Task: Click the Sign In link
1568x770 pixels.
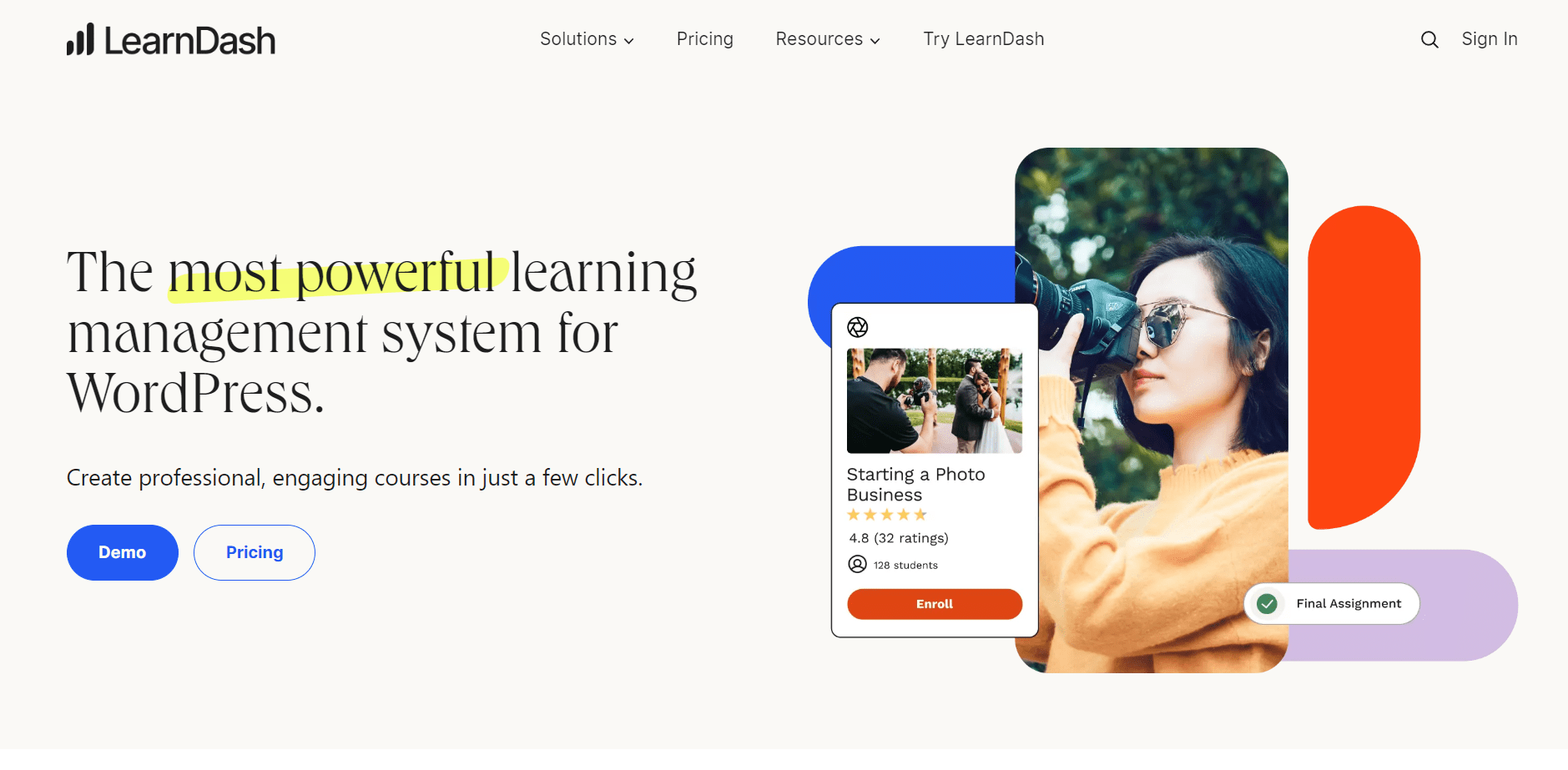Action: (x=1489, y=39)
